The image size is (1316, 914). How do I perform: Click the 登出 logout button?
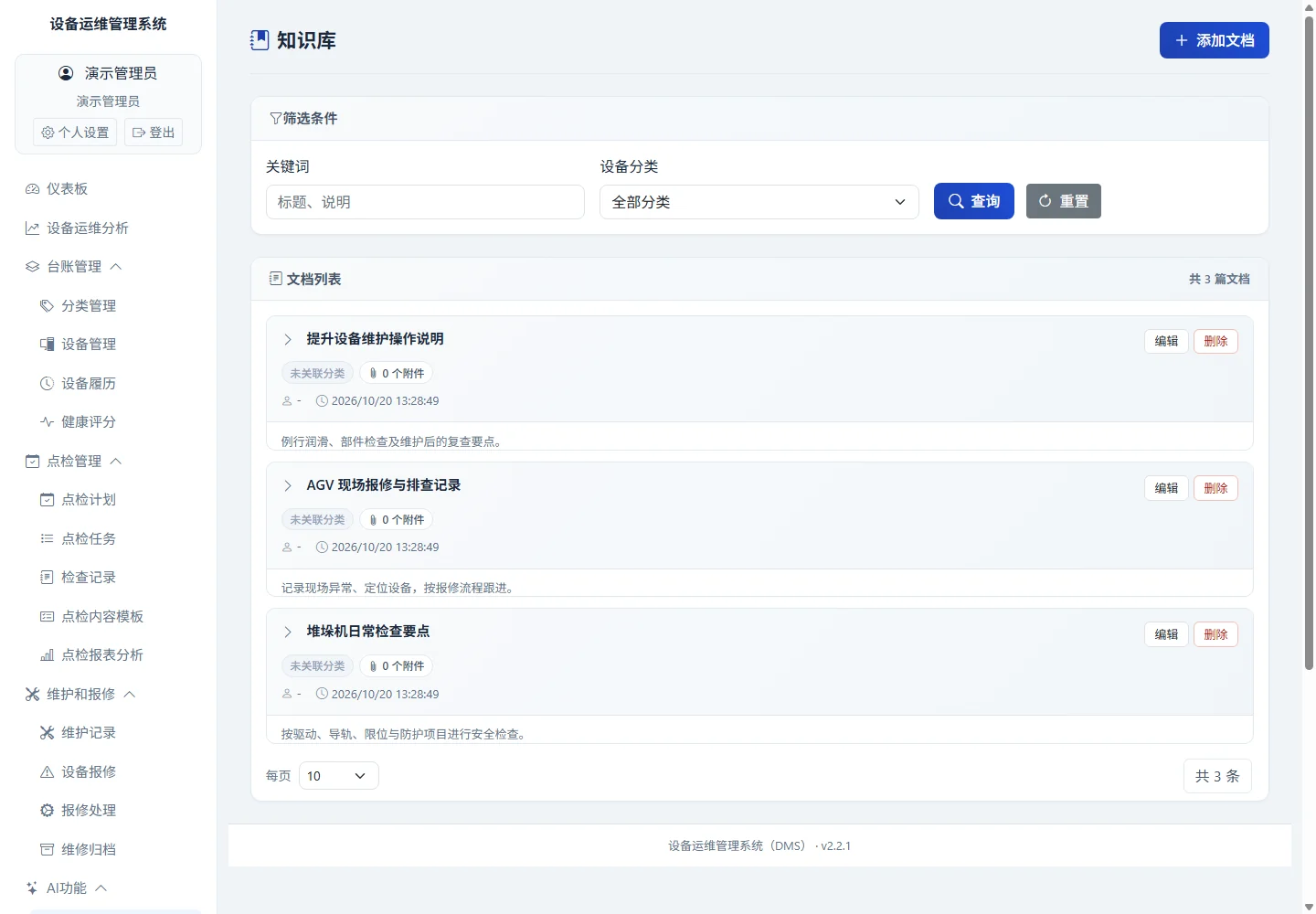[154, 133]
